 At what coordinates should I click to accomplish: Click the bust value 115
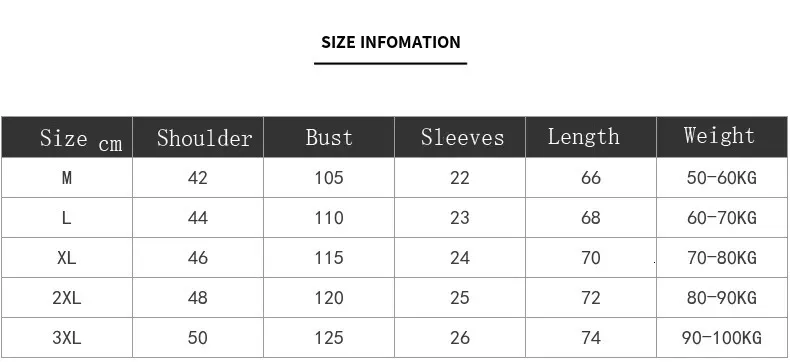coord(329,258)
